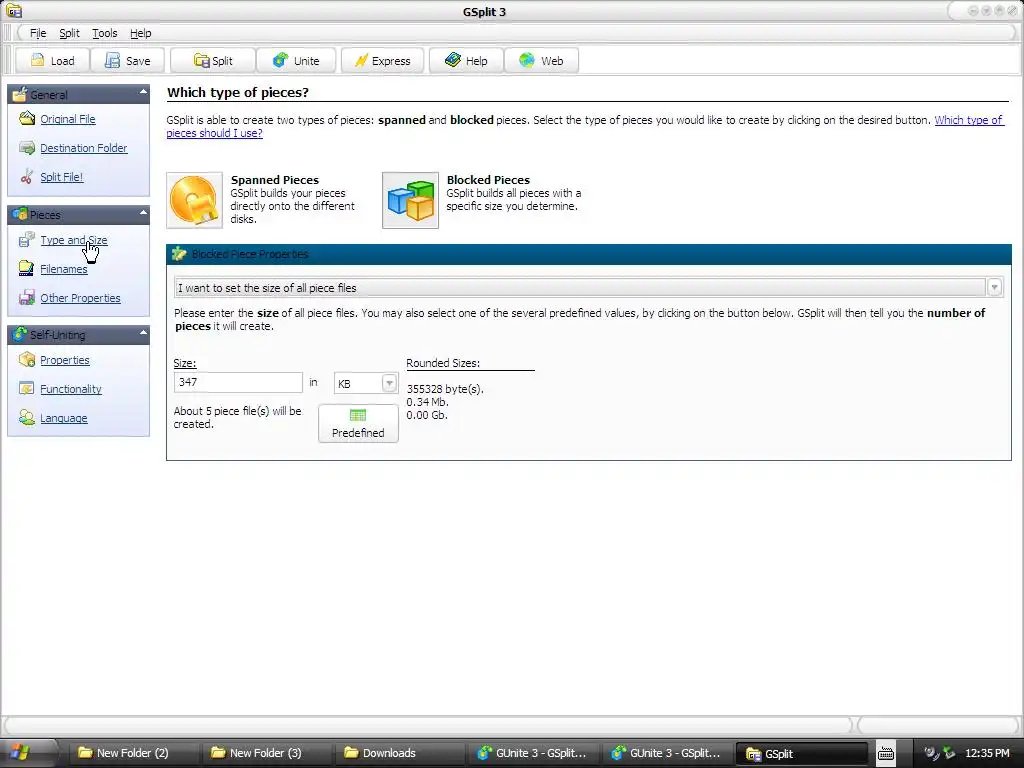Collapse the Pieces panel
Image resolution: width=1024 pixels, height=768 pixels.
(x=143, y=213)
